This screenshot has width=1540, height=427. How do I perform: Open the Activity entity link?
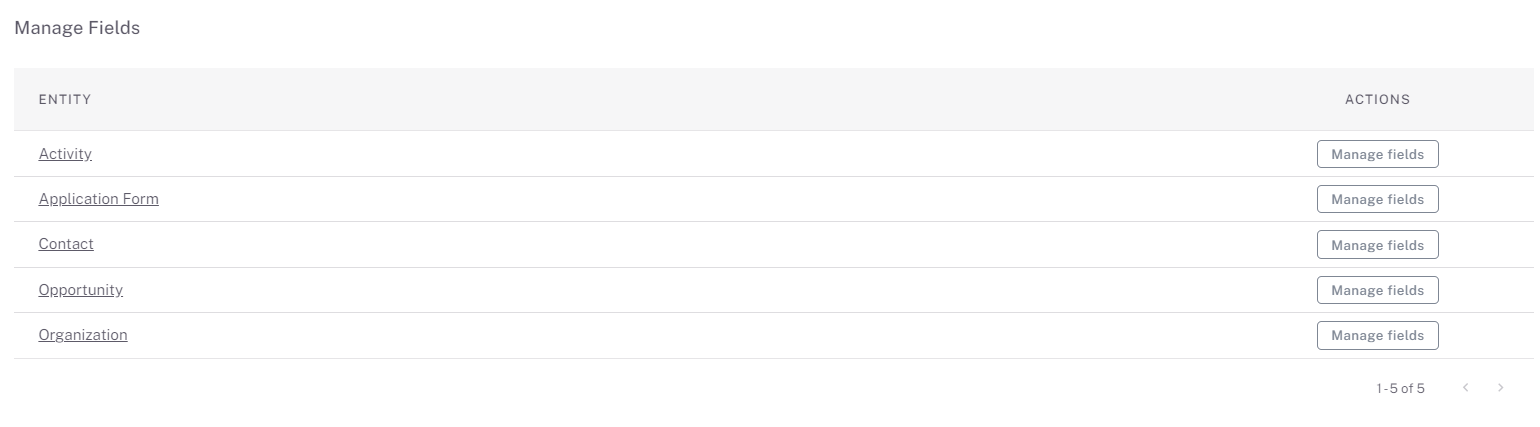(65, 154)
